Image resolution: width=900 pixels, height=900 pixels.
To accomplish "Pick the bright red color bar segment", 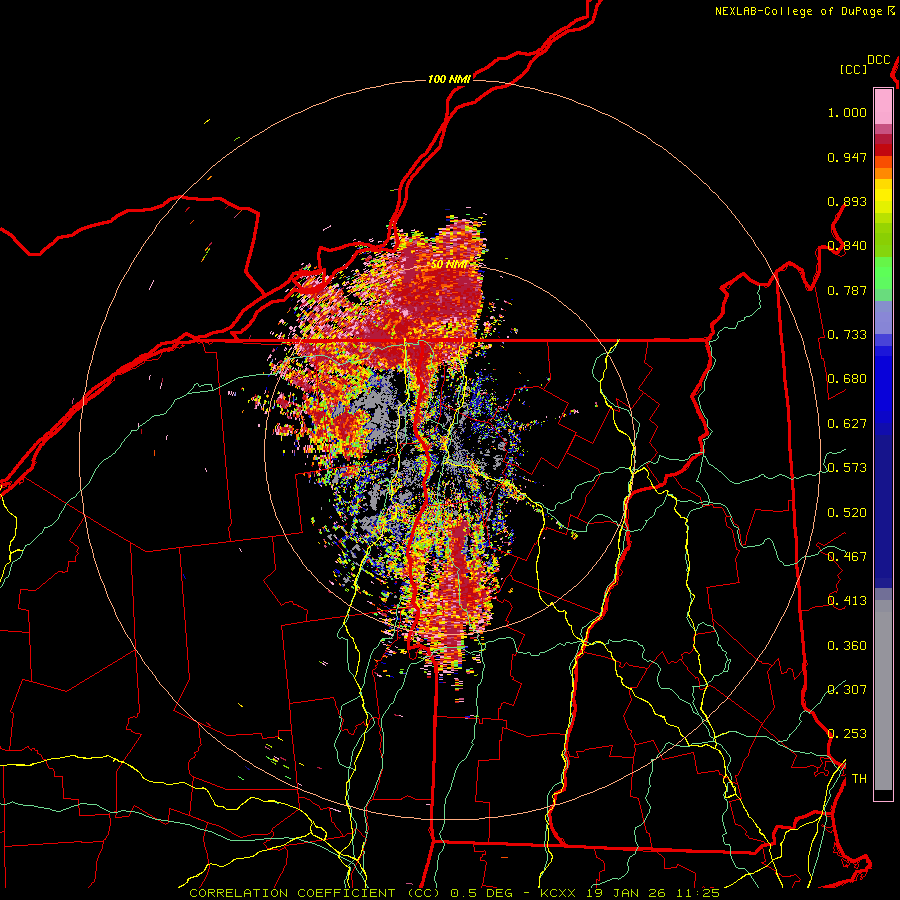I will coord(883,150).
